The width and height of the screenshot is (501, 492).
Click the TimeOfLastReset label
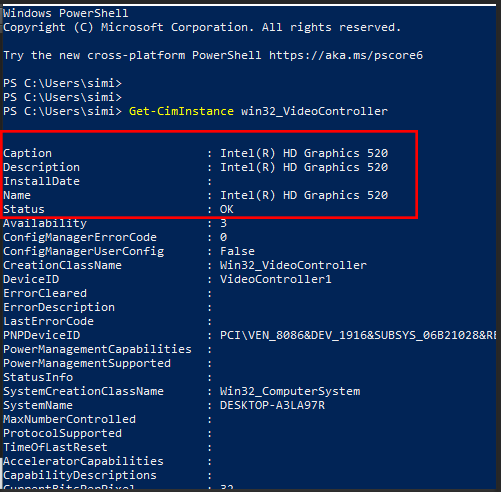point(55,447)
